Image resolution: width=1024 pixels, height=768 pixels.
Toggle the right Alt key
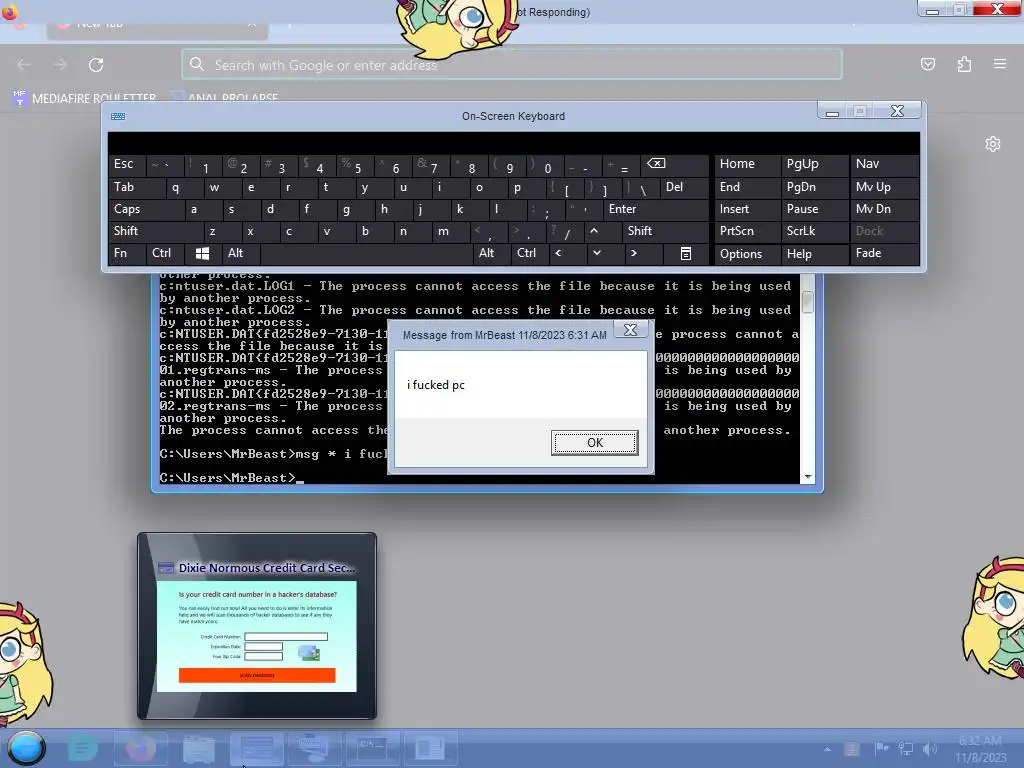491,253
